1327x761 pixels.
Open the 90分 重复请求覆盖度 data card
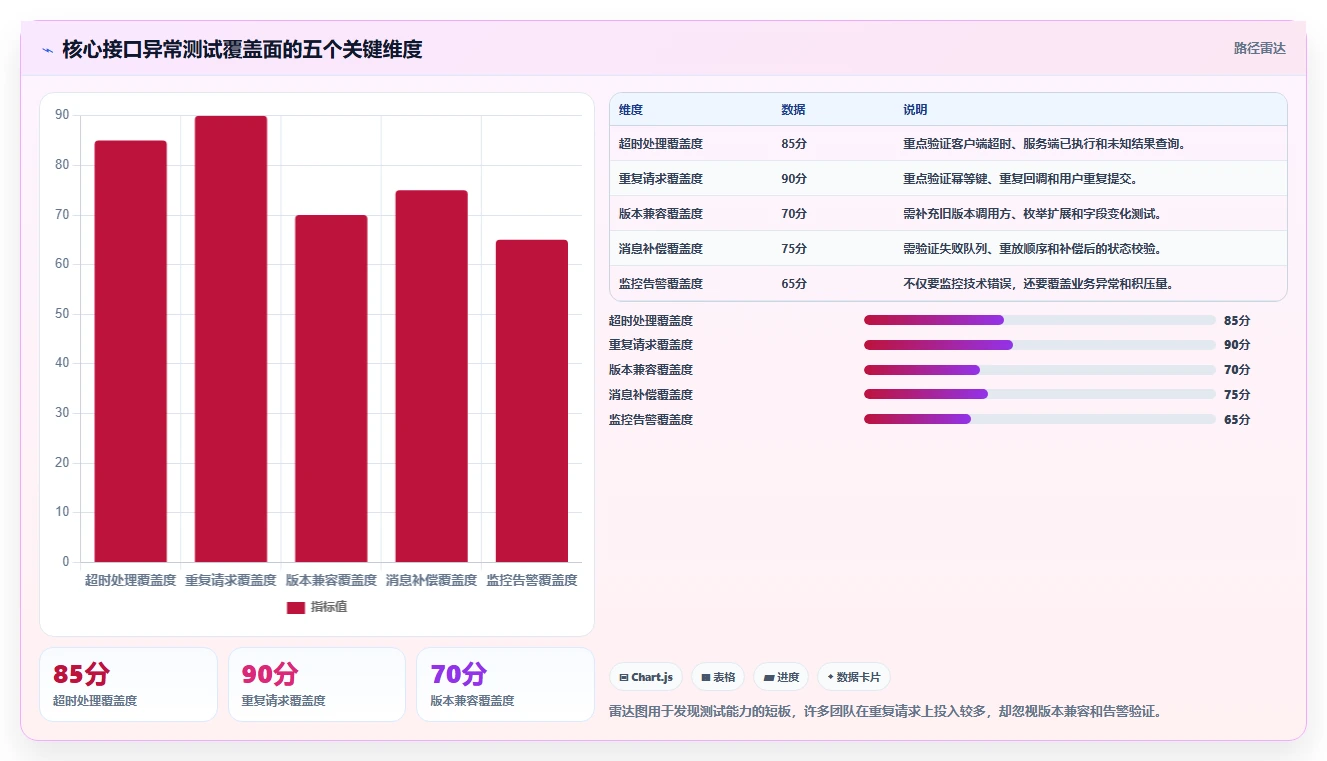pos(317,685)
